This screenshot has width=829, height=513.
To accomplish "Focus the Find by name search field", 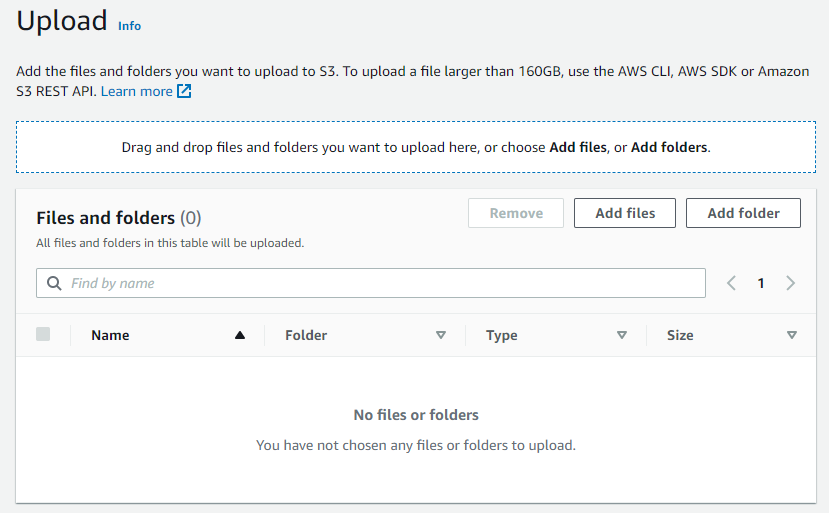I will pyautogui.click(x=371, y=283).
